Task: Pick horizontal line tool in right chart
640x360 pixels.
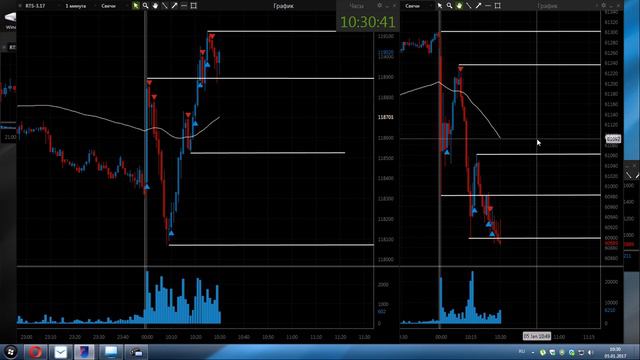Action: click(488, 6)
